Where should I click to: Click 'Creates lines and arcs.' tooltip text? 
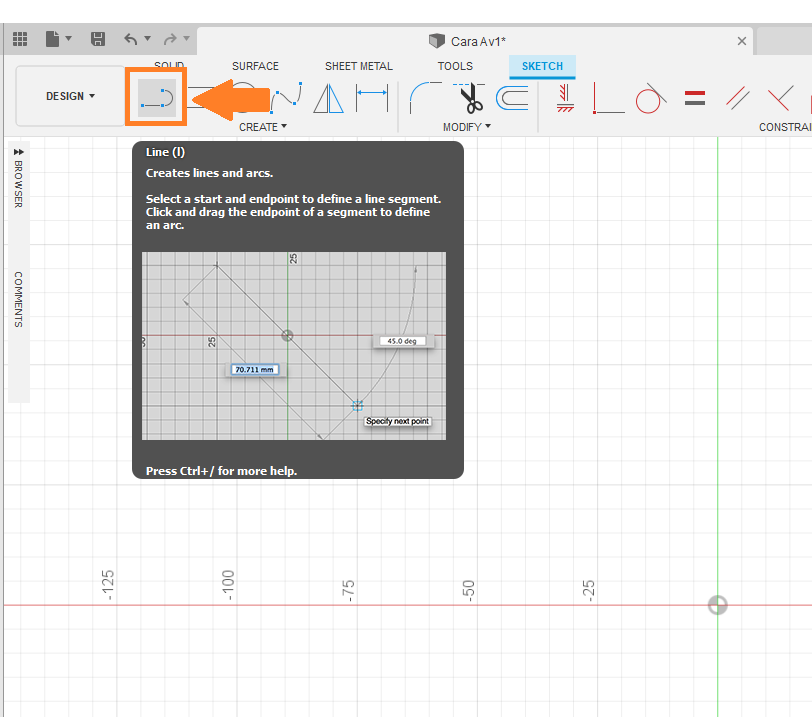(209, 173)
